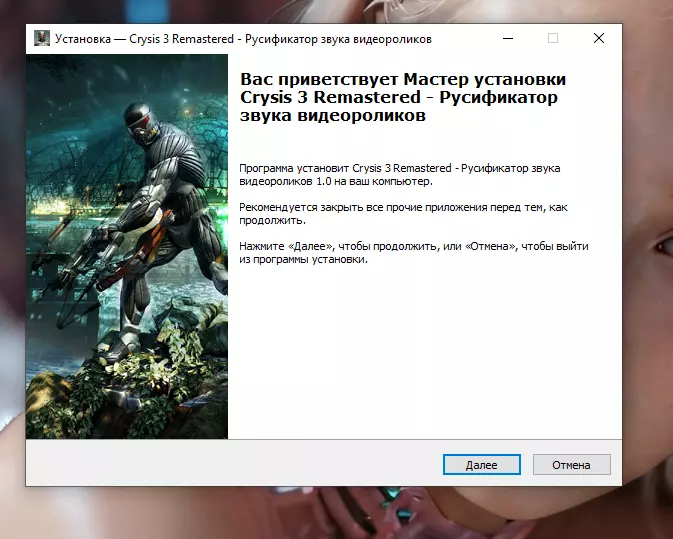Image resolution: width=673 pixels, height=539 pixels.
Task: Click the window title 'Установка — Crysis 3 Remastered'
Action: click(x=144, y=39)
